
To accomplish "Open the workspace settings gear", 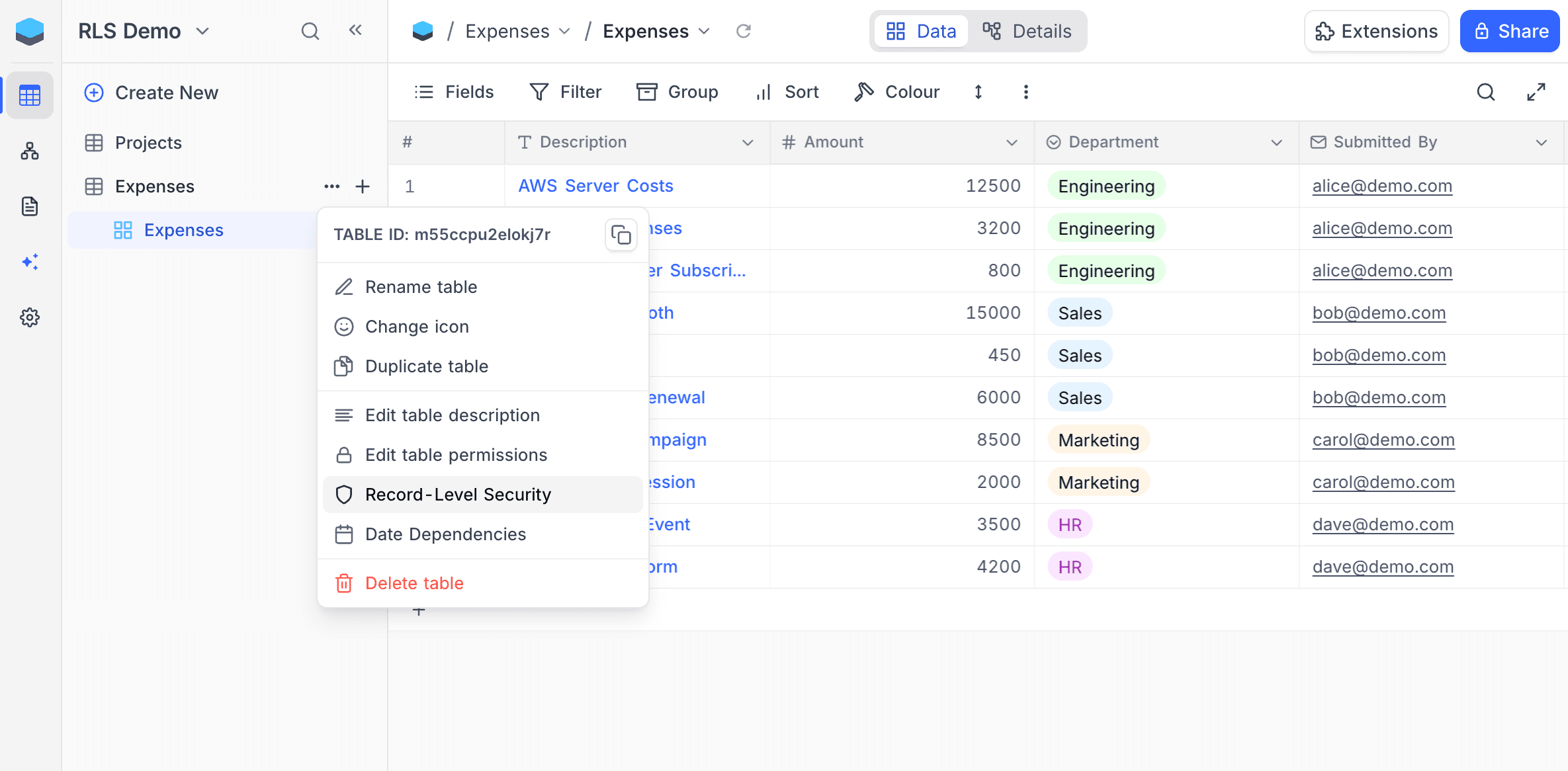I will [x=30, y=317].
